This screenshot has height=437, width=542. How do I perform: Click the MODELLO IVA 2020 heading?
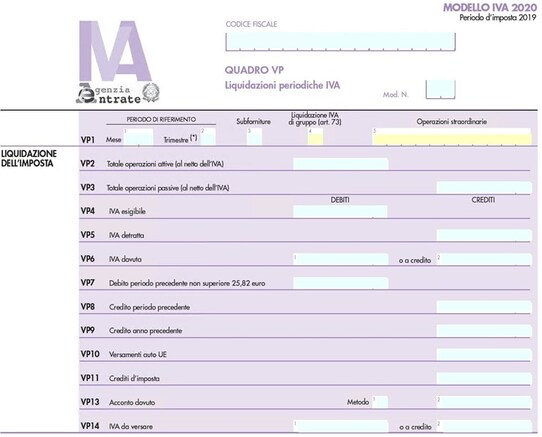point(490,7)
